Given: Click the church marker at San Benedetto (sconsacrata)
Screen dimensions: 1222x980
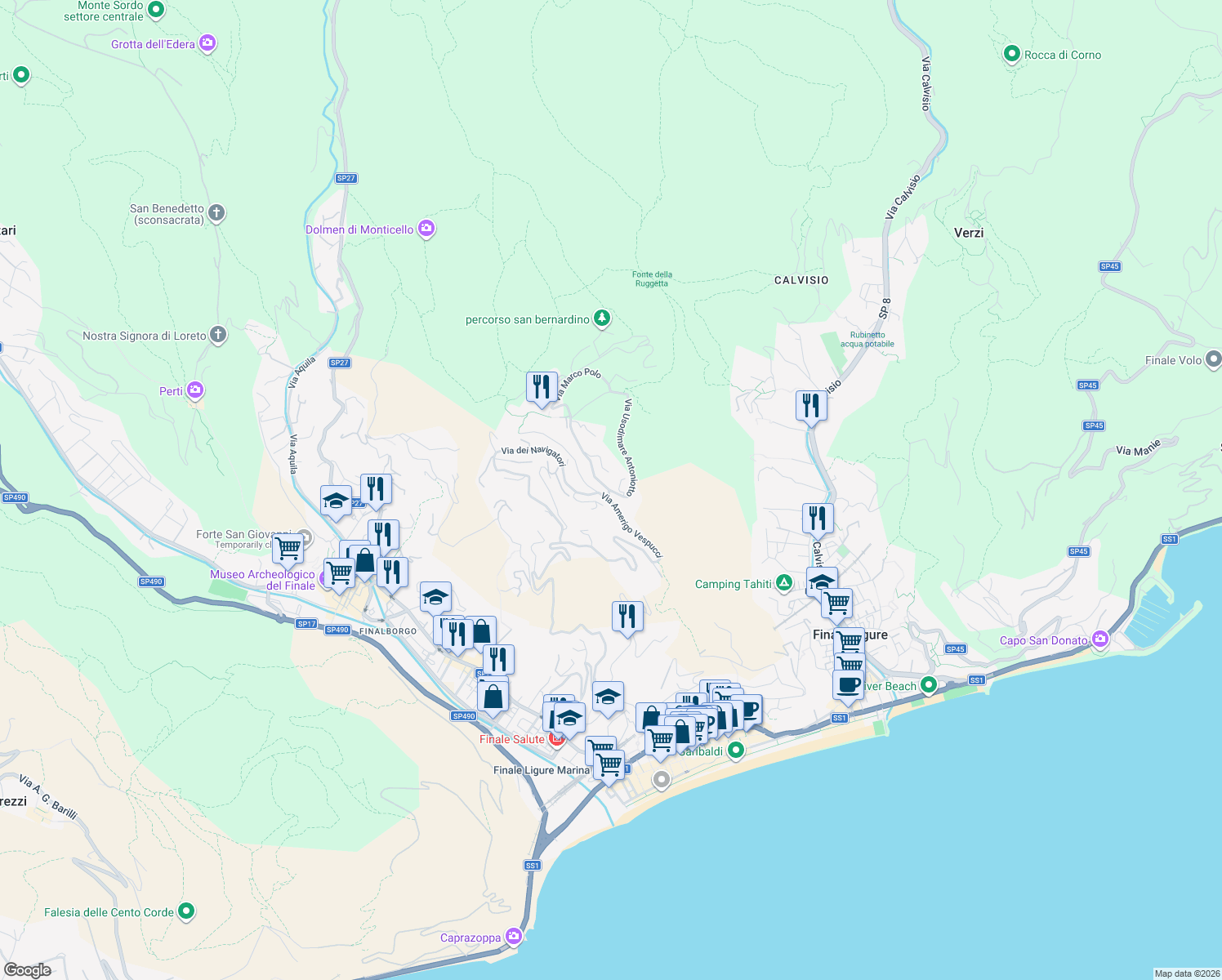Looking at the screenshot, I should [x=216, y=212].
